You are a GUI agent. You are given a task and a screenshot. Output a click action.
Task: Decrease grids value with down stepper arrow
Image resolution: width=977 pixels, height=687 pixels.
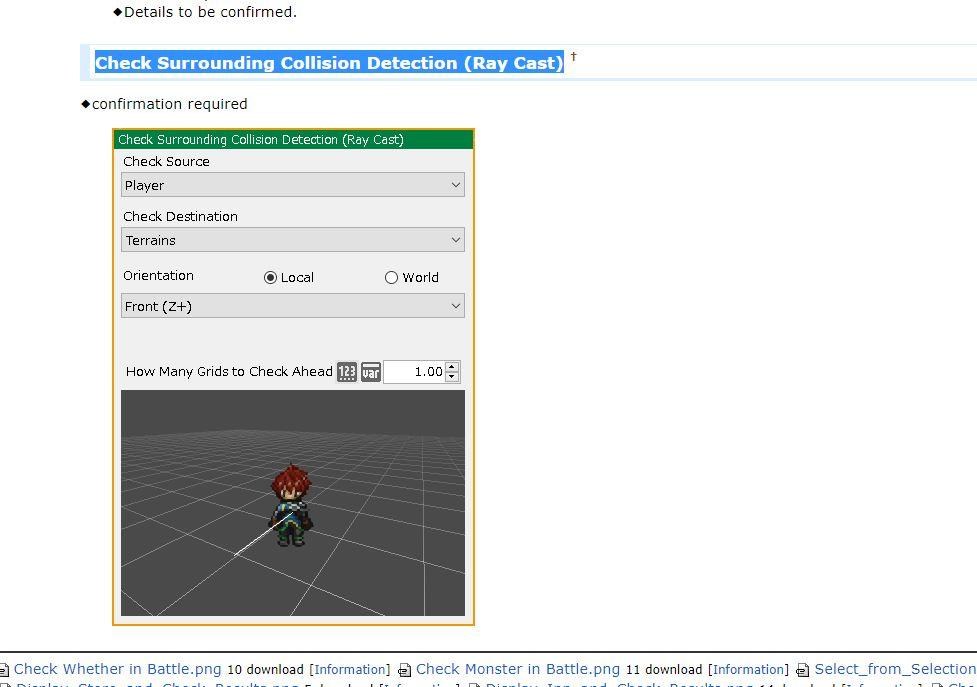click(x=453, y=377)
